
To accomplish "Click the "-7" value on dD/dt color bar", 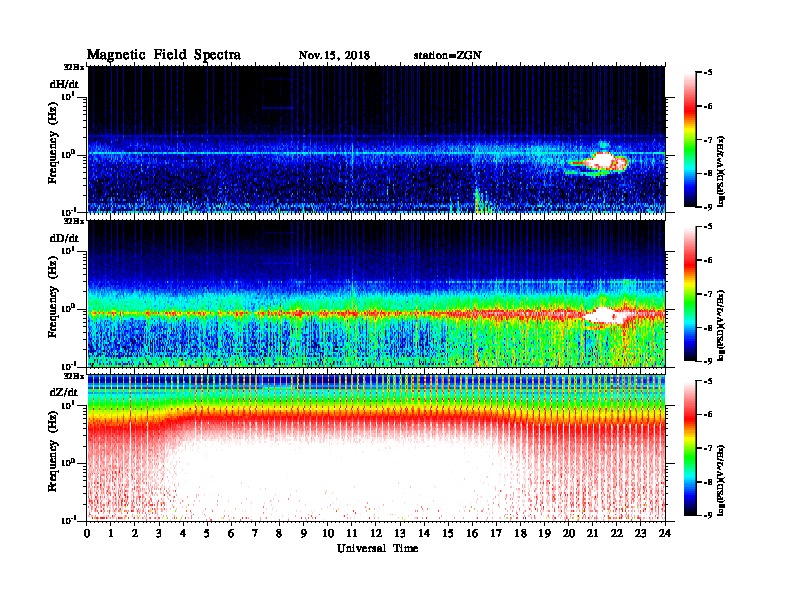I will point(708,294).
